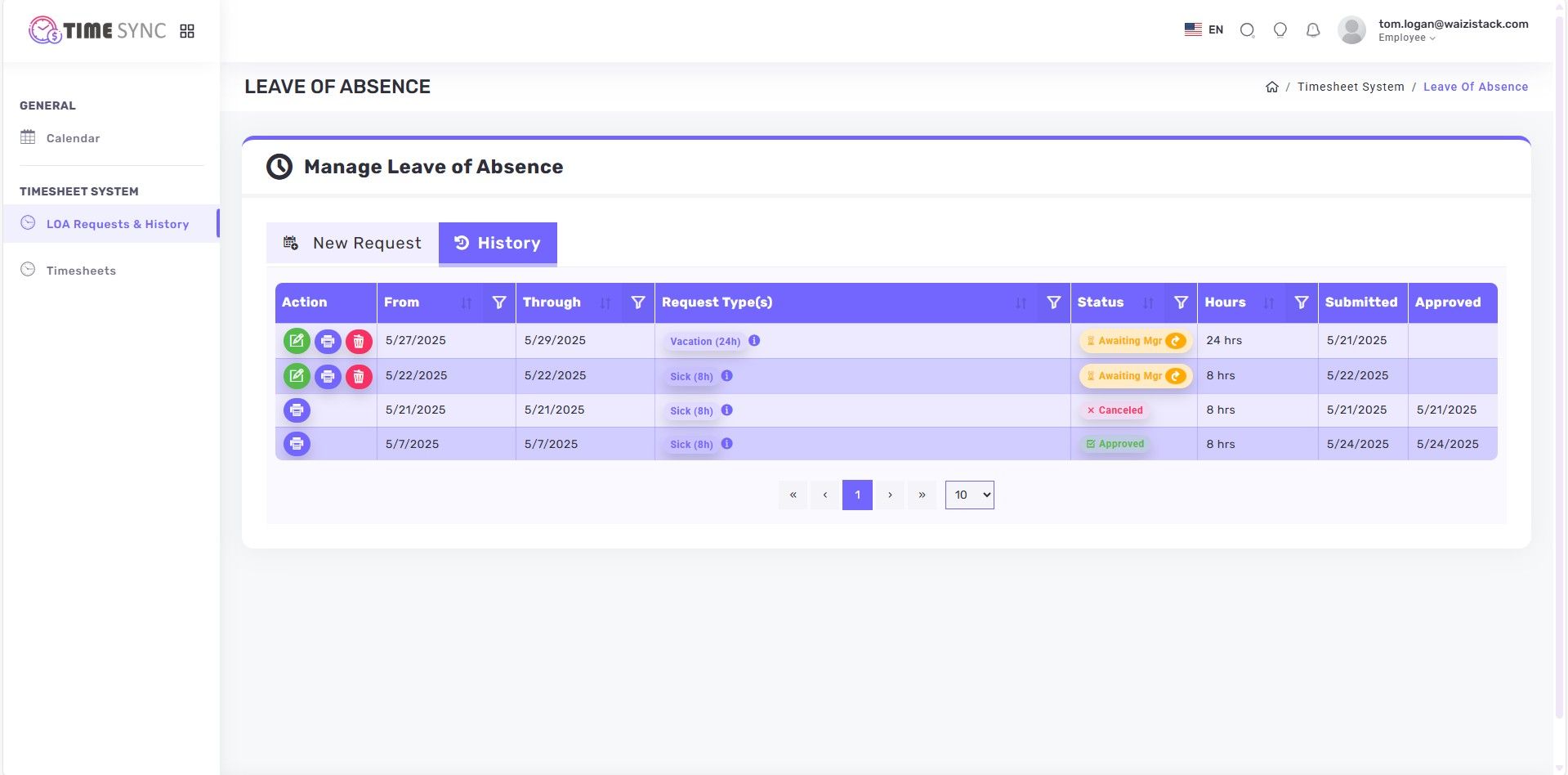Open filter for the Status column

click(x=1180, y=302)
